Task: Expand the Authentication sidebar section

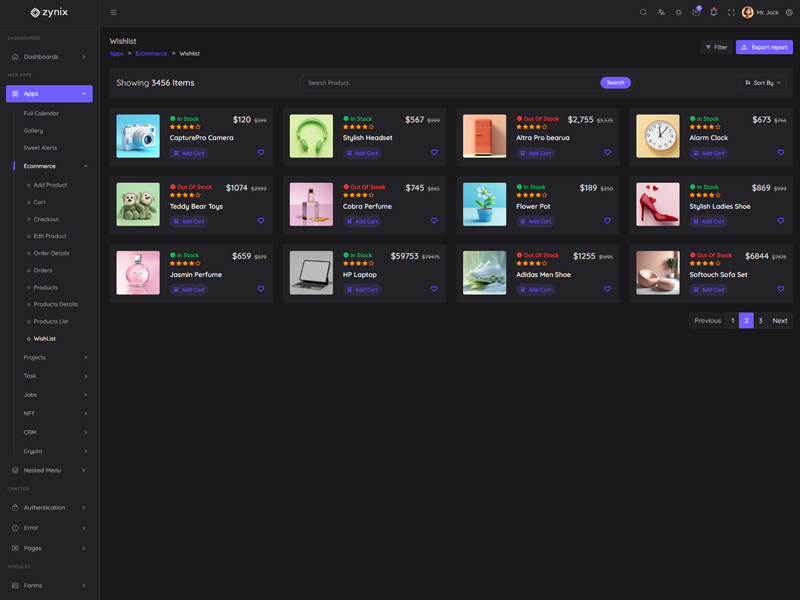Action: (x=49, y=508)
